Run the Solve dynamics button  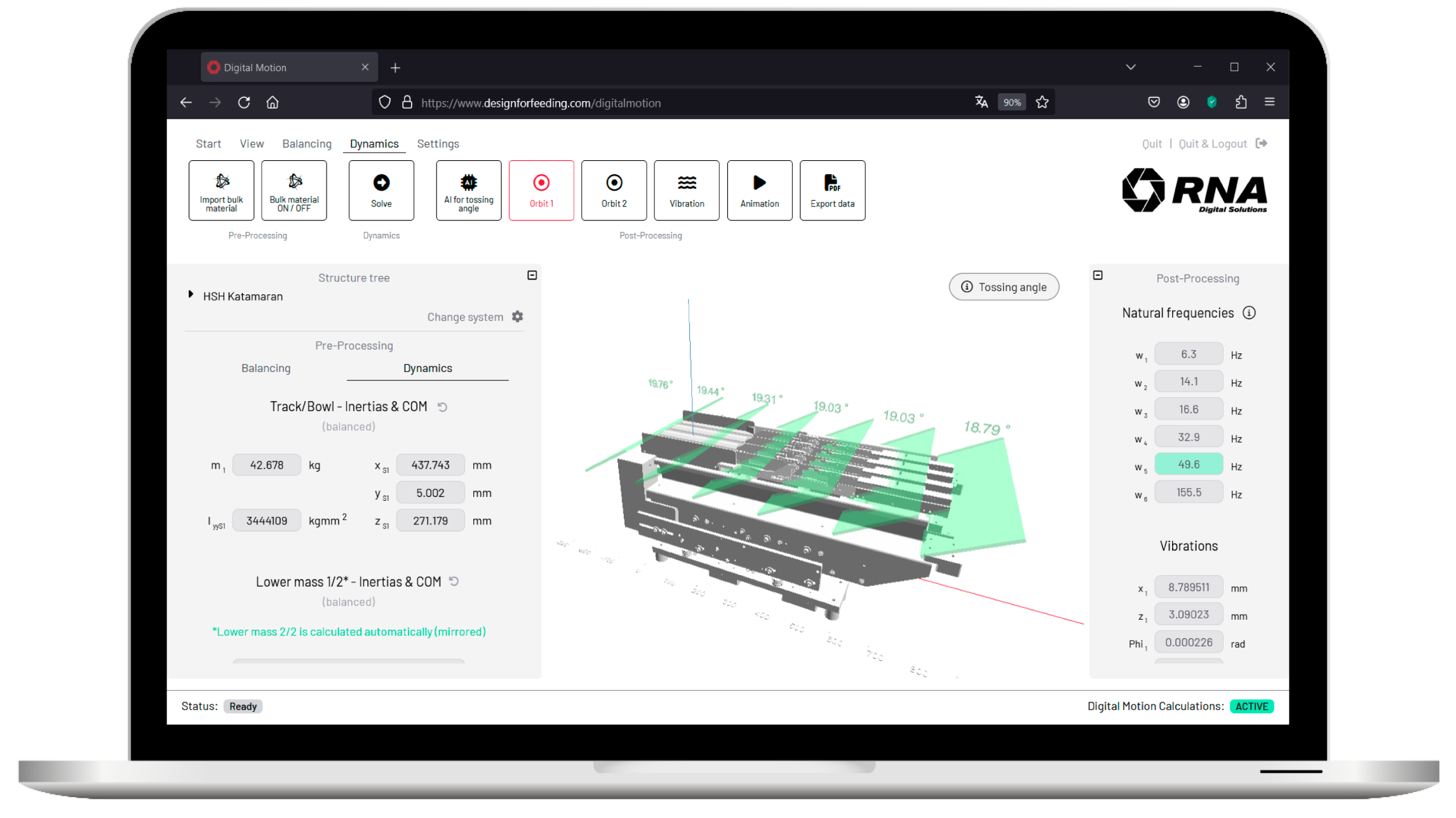tap(381, 191)
